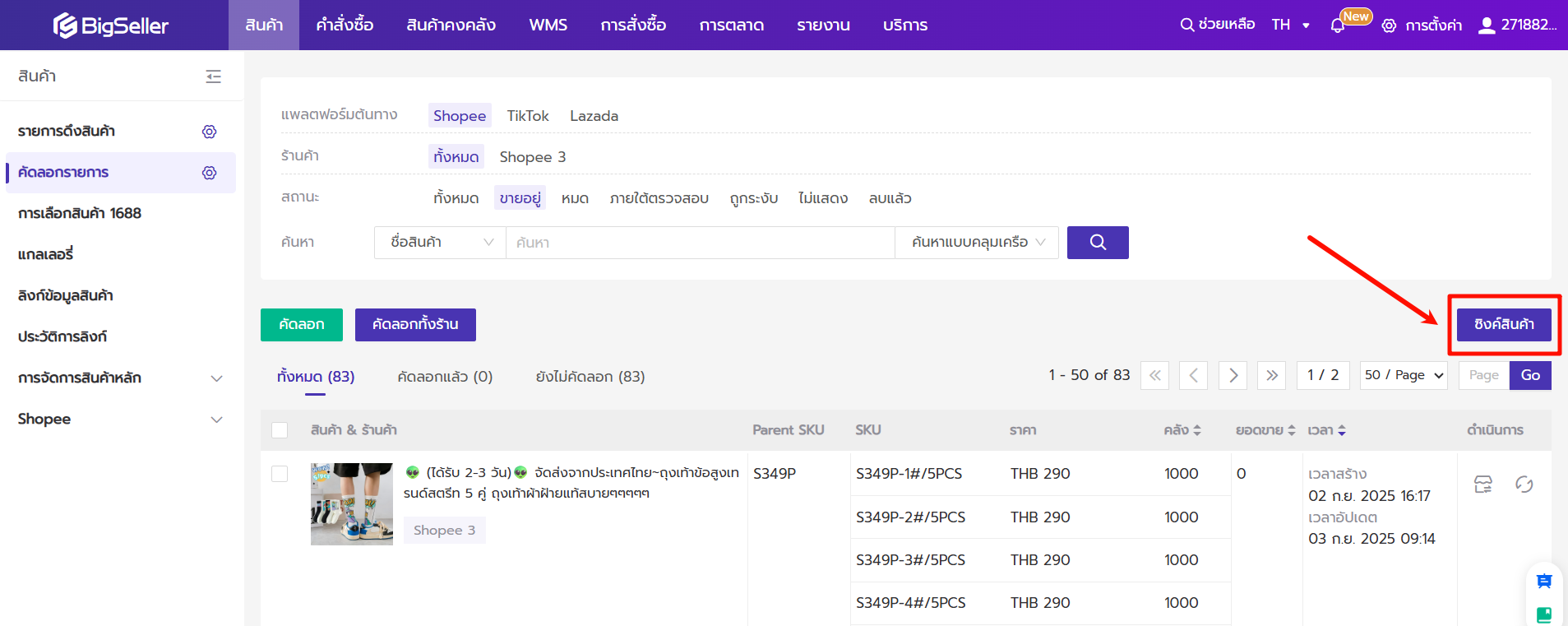Switch to the TikTok platform tab
The image size is (1568, 626).
click(x=527, y=116)
